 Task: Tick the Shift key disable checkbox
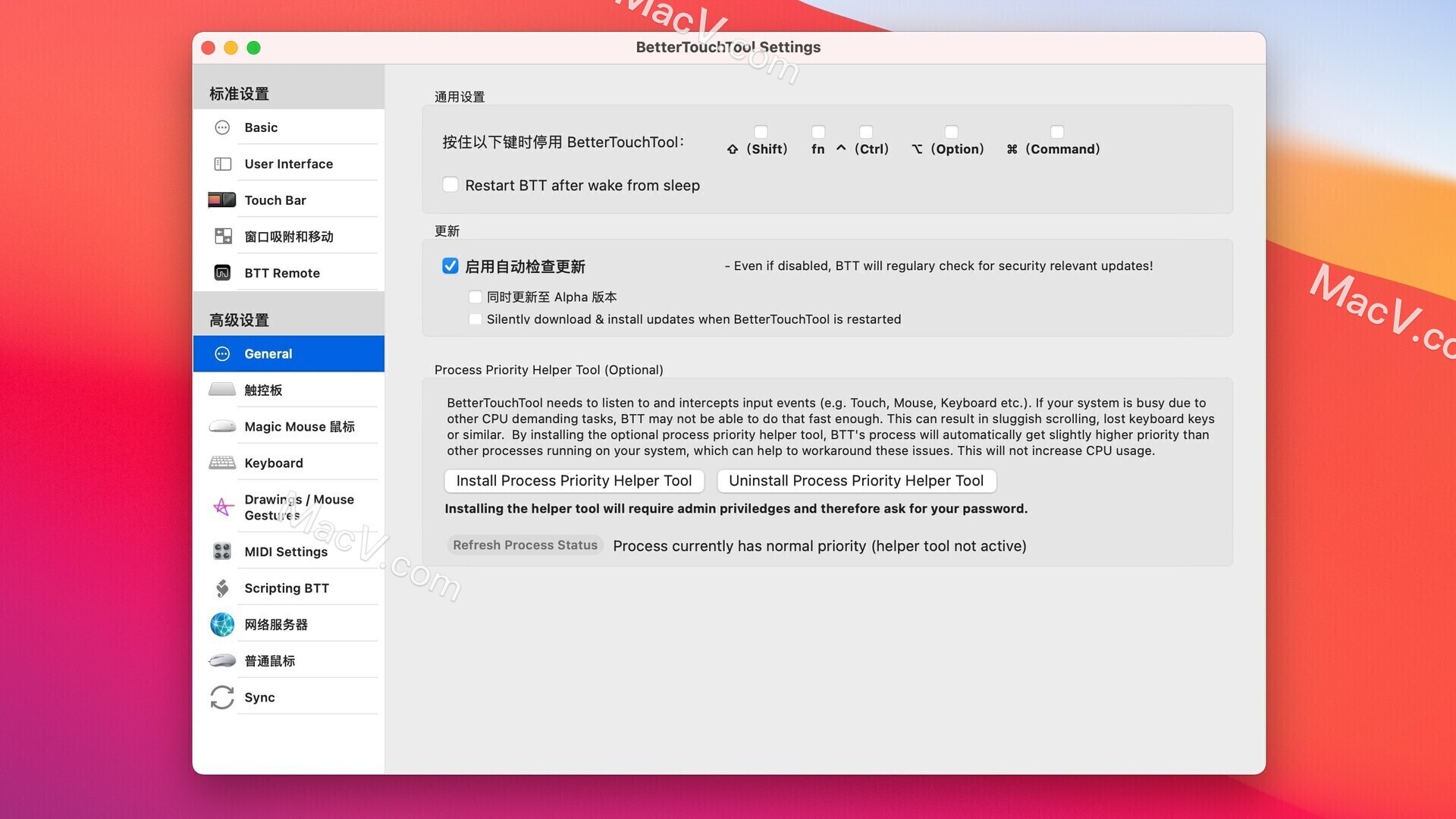(x=761, y=132)
